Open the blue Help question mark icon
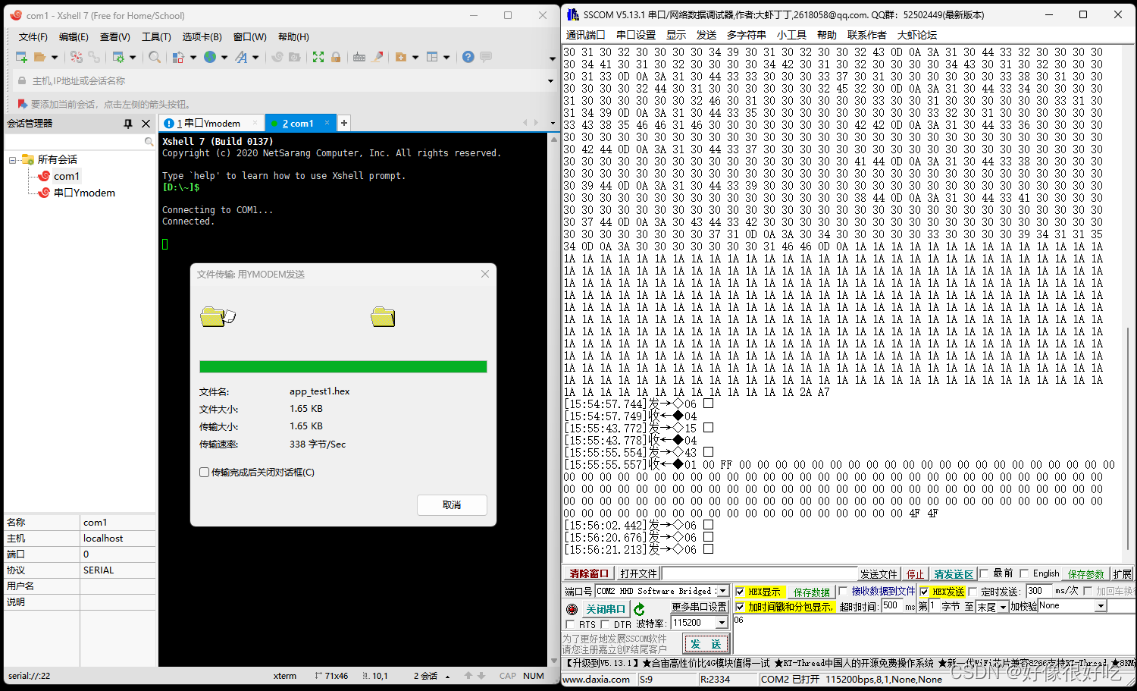 (x=468, y=57)
